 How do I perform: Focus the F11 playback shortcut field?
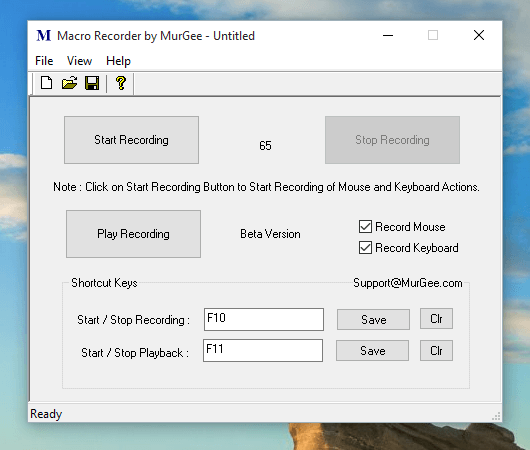click(x=263, y=351)
